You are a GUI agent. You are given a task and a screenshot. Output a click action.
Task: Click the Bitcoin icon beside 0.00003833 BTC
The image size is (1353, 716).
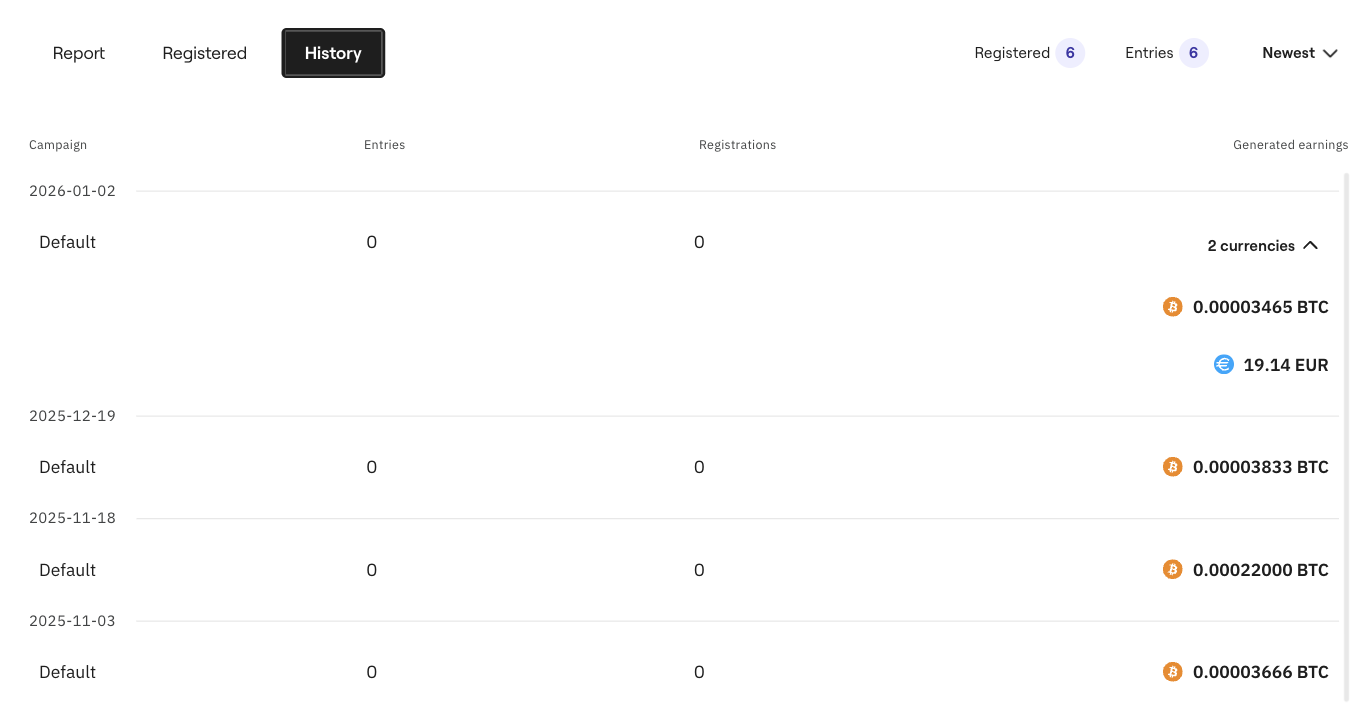[x=1172, y=467]
